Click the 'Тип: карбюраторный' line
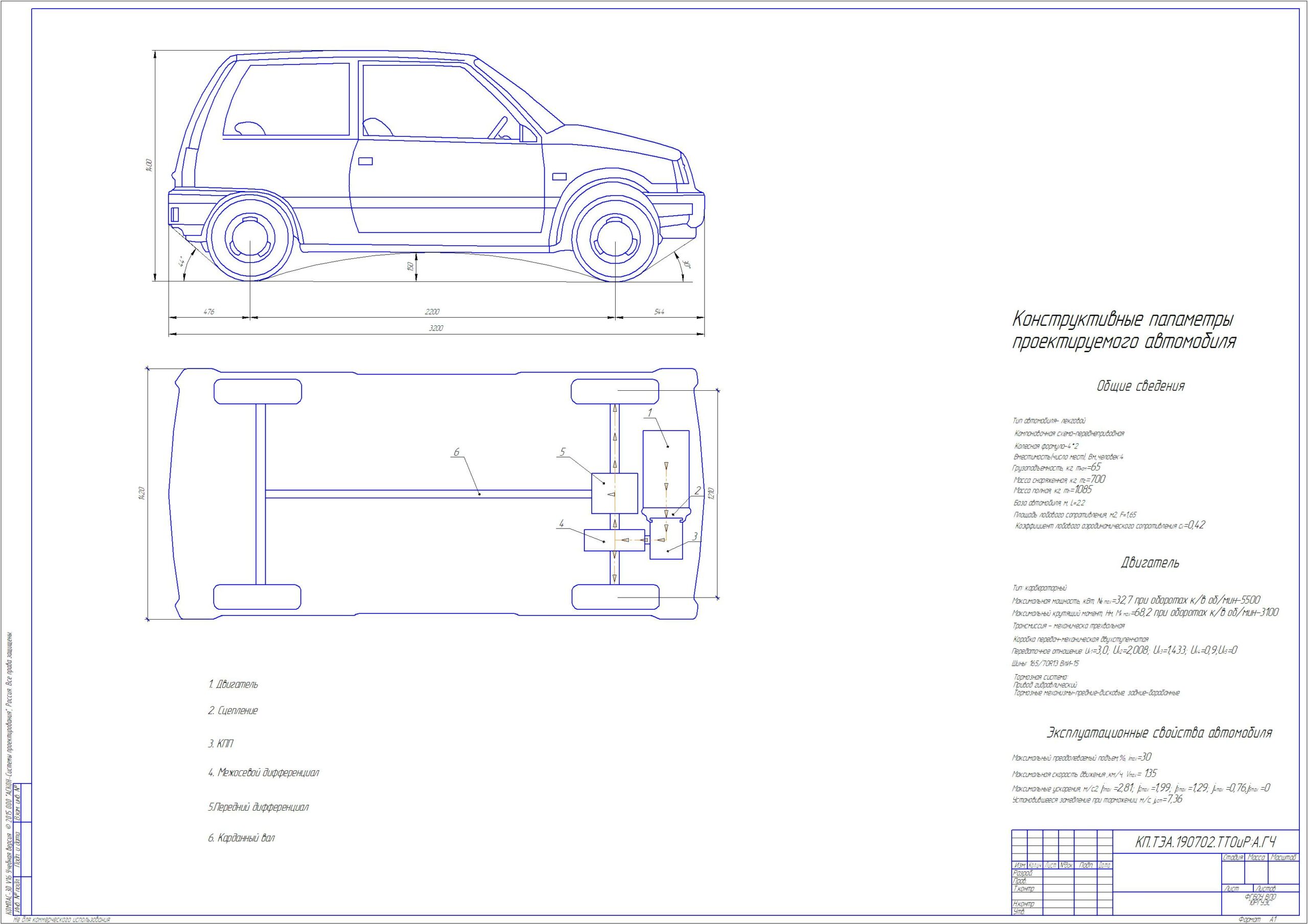 coord(1040,588)
